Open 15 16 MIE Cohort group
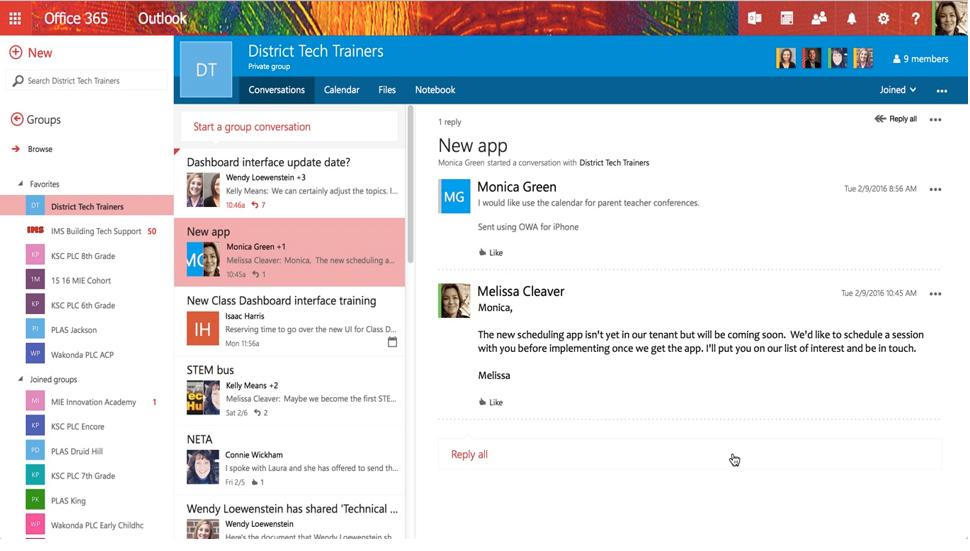 coord(87,280)
